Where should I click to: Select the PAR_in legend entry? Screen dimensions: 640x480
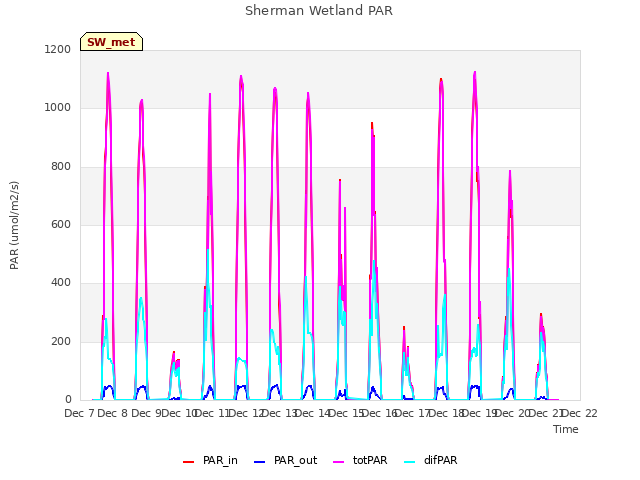[210, 460]
